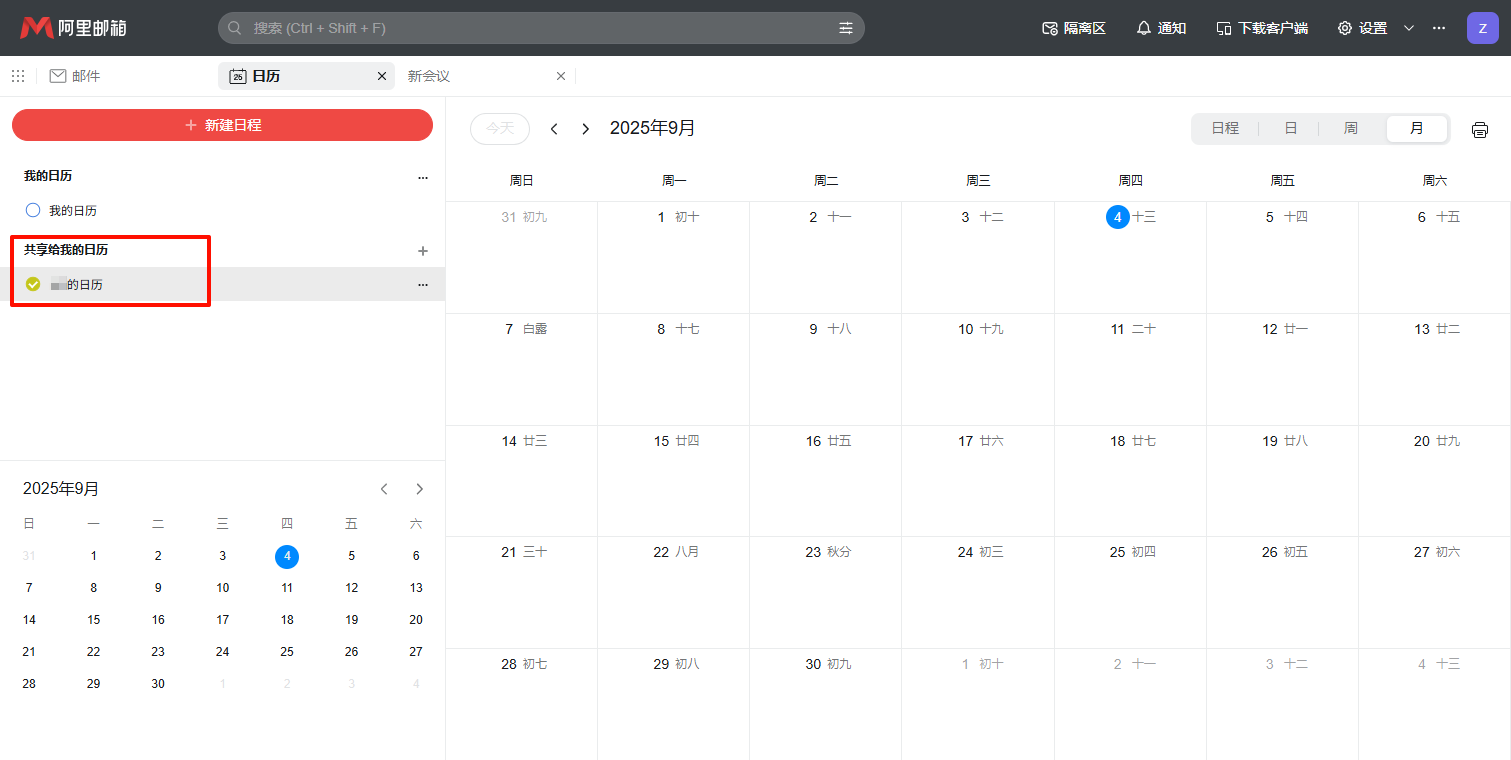Expand dropdown arrow next to settings

[1409, 28]
